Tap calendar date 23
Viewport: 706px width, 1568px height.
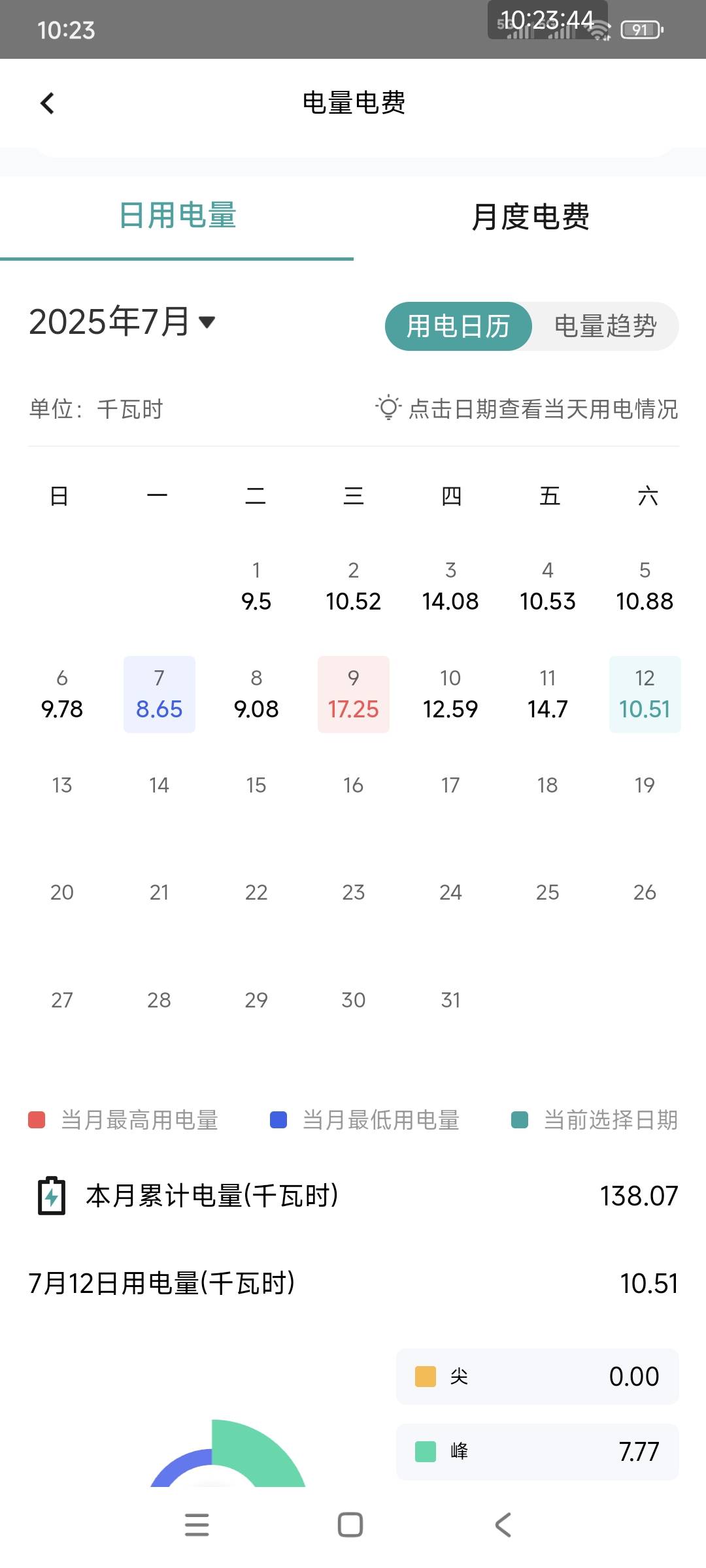(354, 892)
